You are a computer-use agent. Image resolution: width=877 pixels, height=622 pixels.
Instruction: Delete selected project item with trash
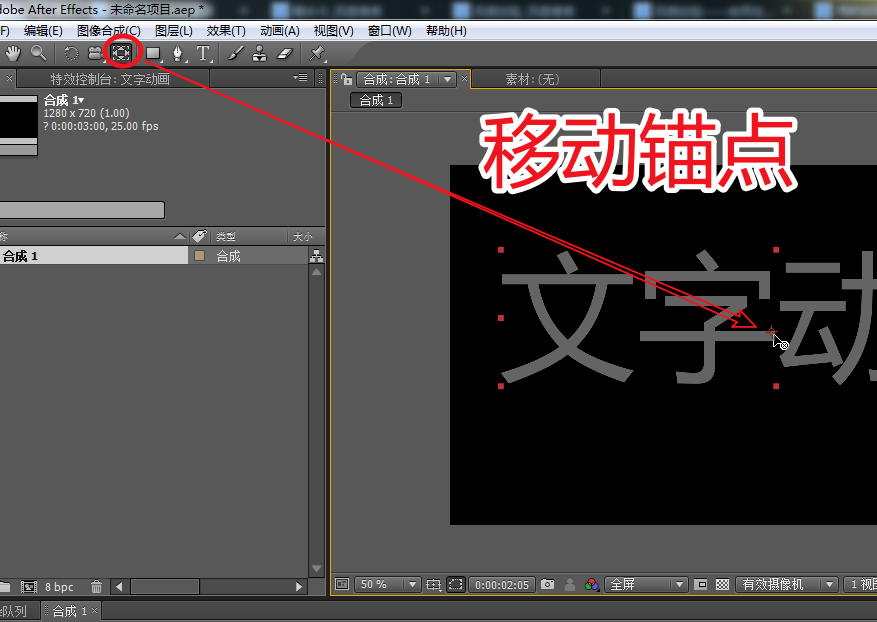click(x=96, y=587)
